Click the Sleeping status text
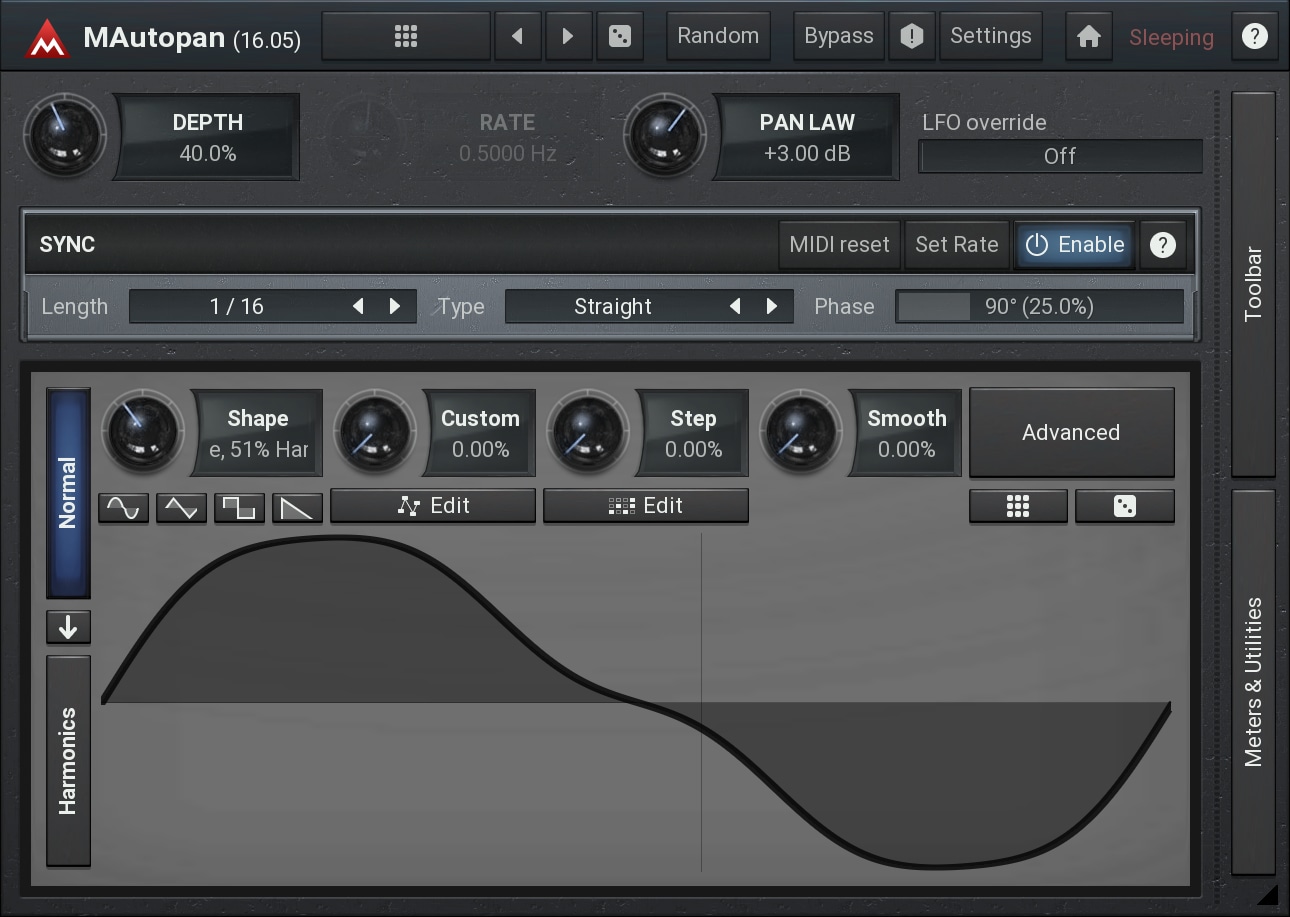Viewport: 1290px width, 917px height. pyautogui.click(x=1171, y=38)
